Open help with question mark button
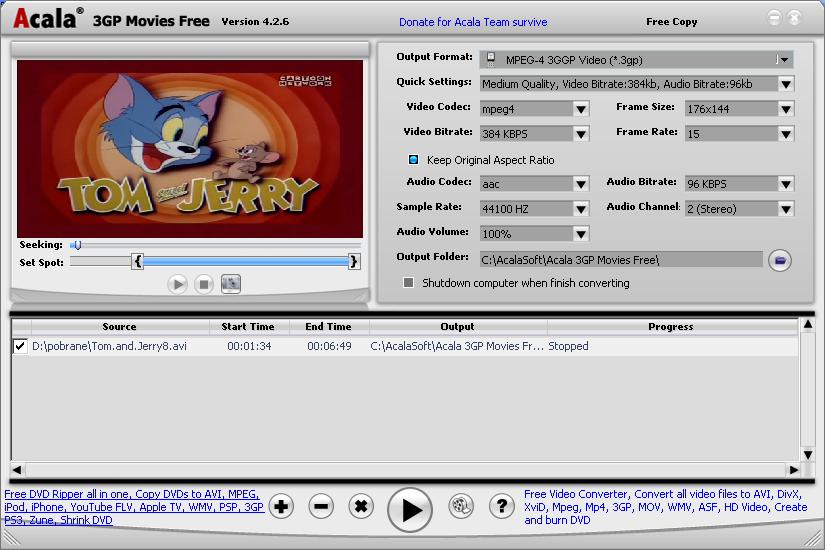This screenshot has height=550, width=825. (501, 506)
